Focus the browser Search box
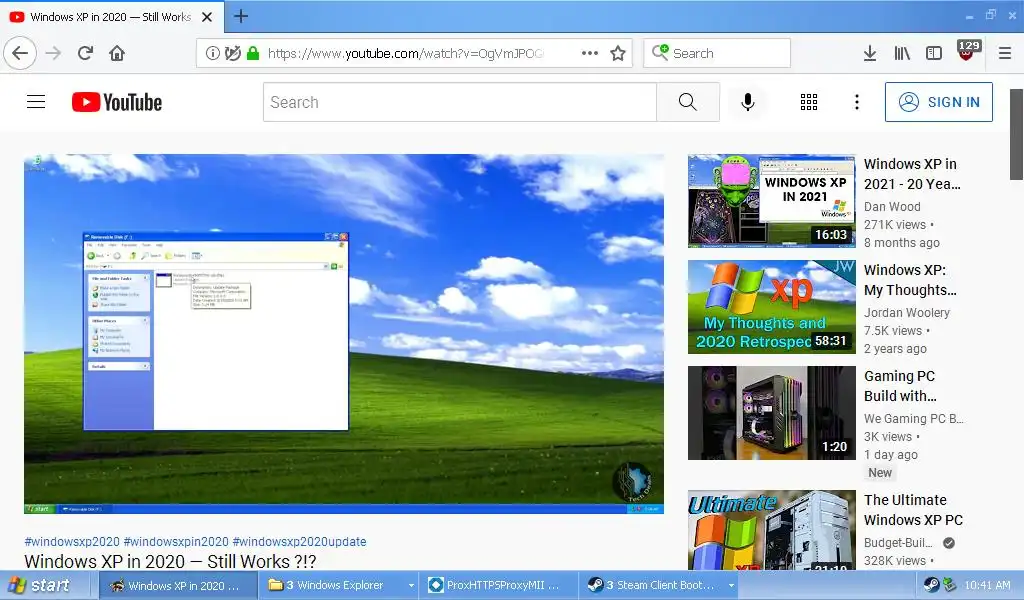This screenshot has width=1024, height=600. click(717, 53)
